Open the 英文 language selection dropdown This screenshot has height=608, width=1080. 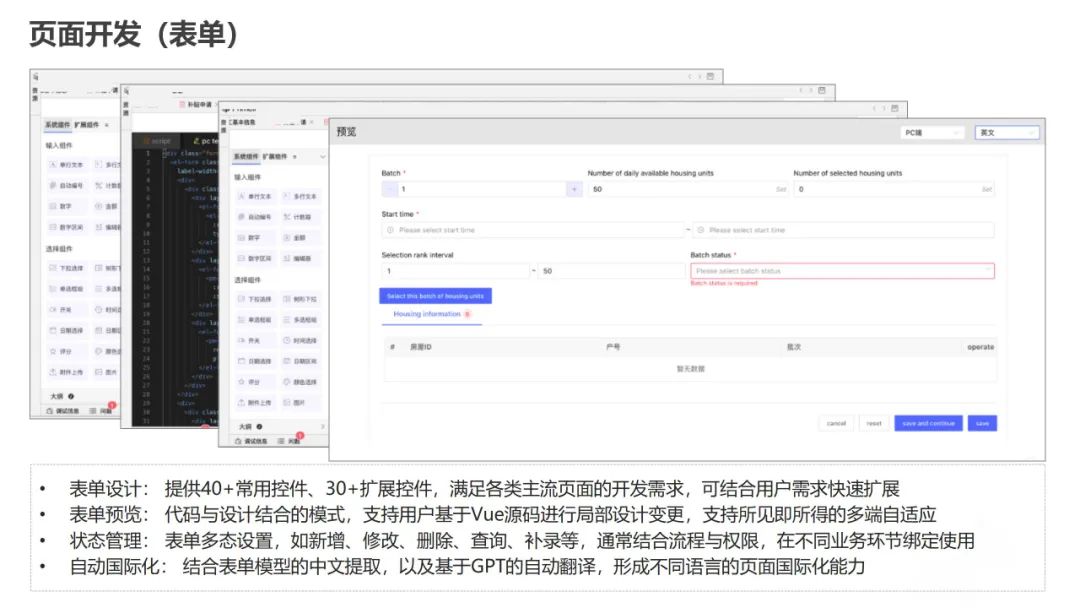click(x=1007, y=132)
